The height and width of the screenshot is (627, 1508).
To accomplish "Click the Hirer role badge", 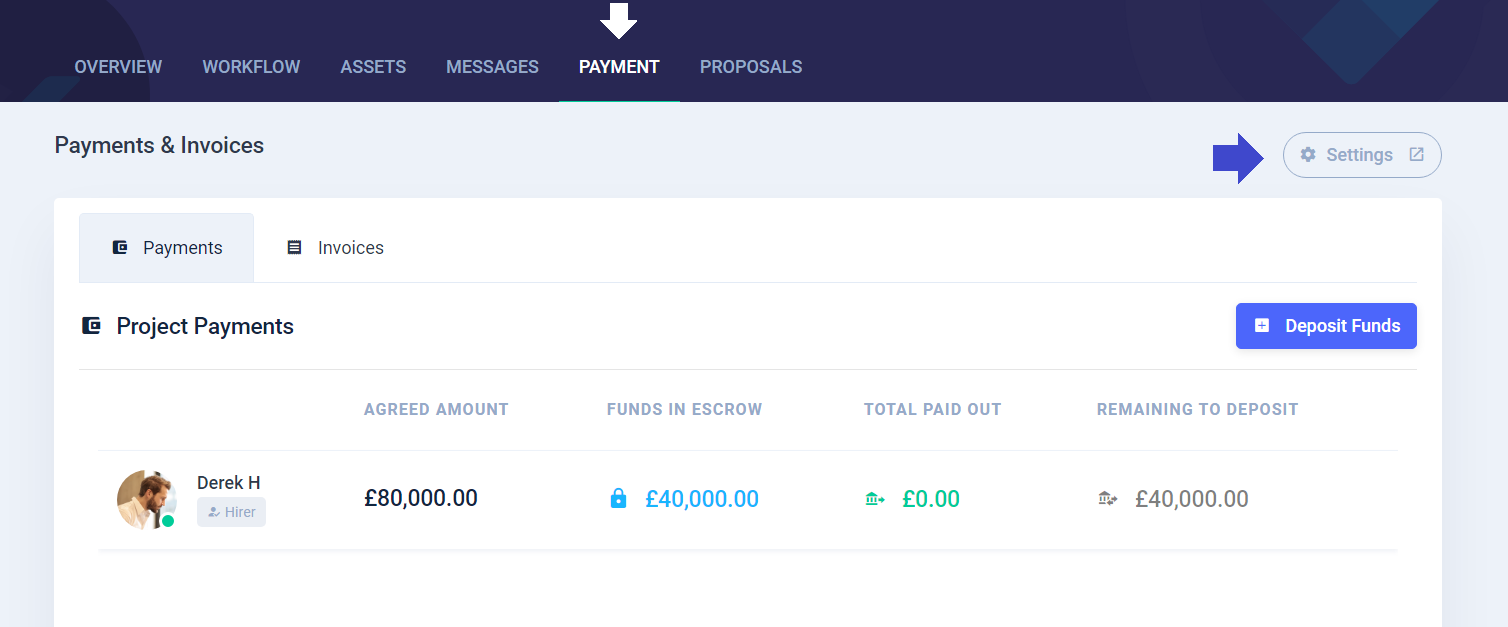I will click(231, 512).
